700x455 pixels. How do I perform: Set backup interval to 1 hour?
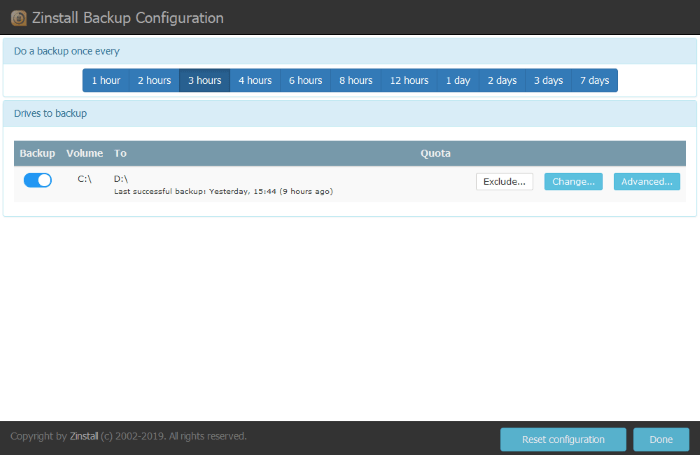pyautogui.click(x=106, y=80)
